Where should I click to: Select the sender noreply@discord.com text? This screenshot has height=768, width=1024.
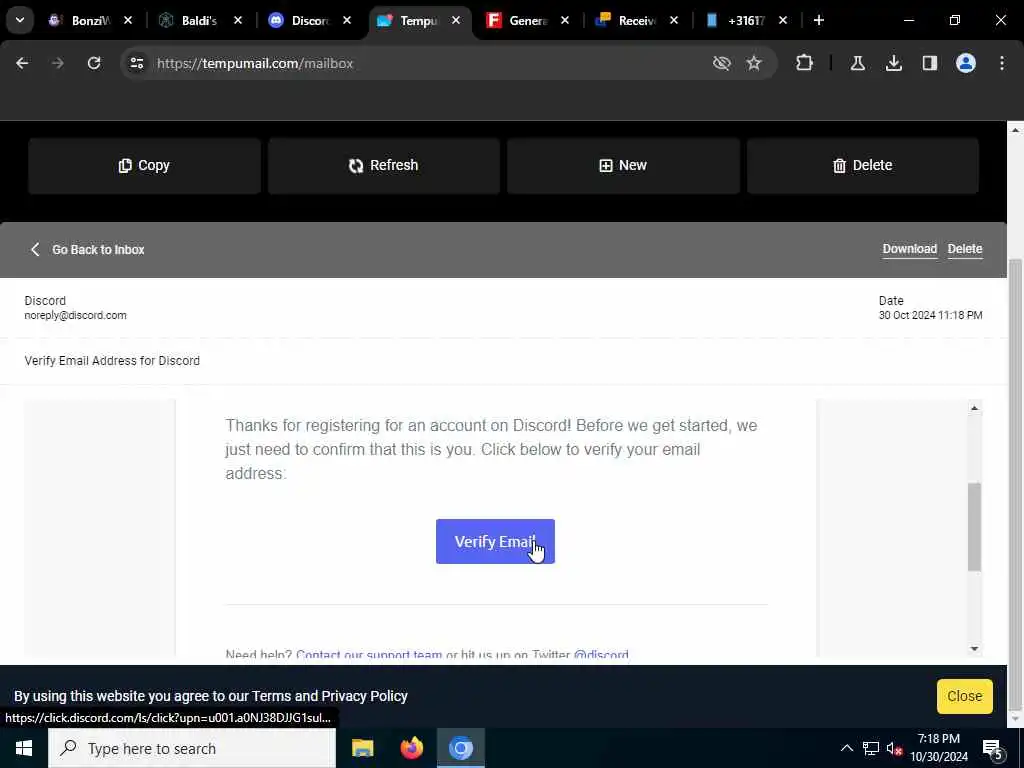pyautogui.click(x=76, y=315)
